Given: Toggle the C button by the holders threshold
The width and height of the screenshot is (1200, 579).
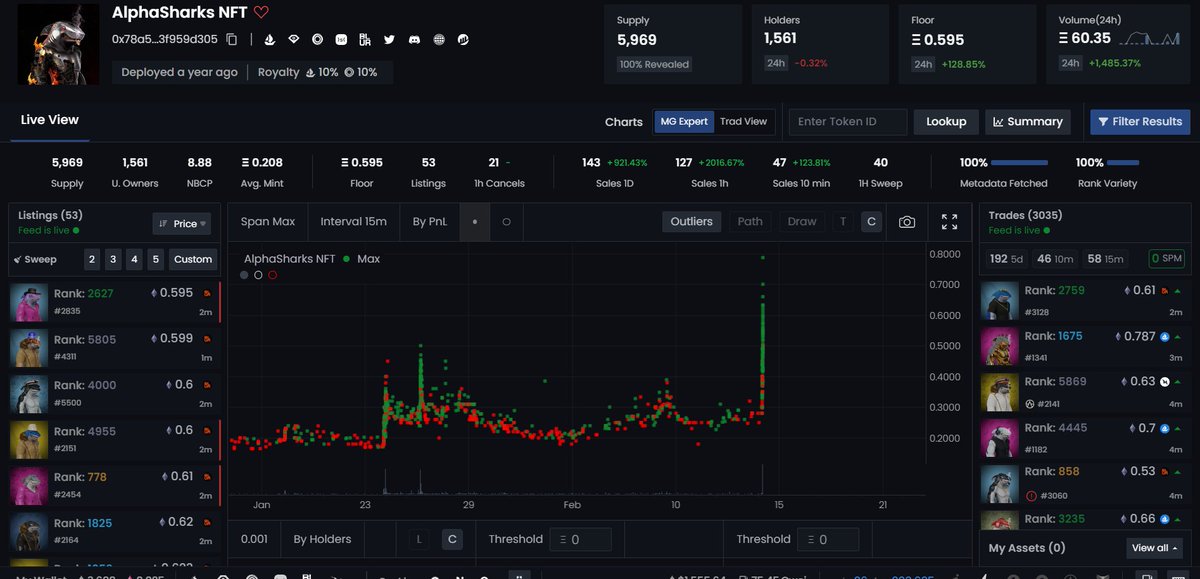Looking at the screenshot, I should tap(452, 540).
